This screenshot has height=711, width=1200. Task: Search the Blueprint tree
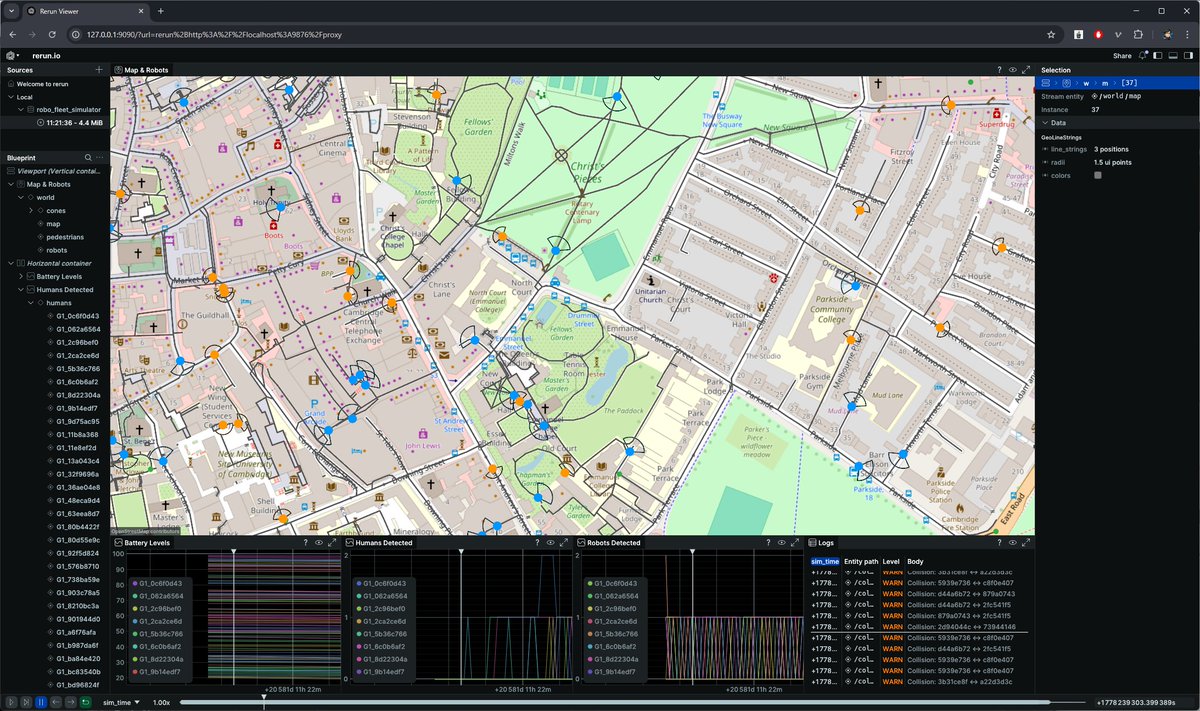point(88,158)
